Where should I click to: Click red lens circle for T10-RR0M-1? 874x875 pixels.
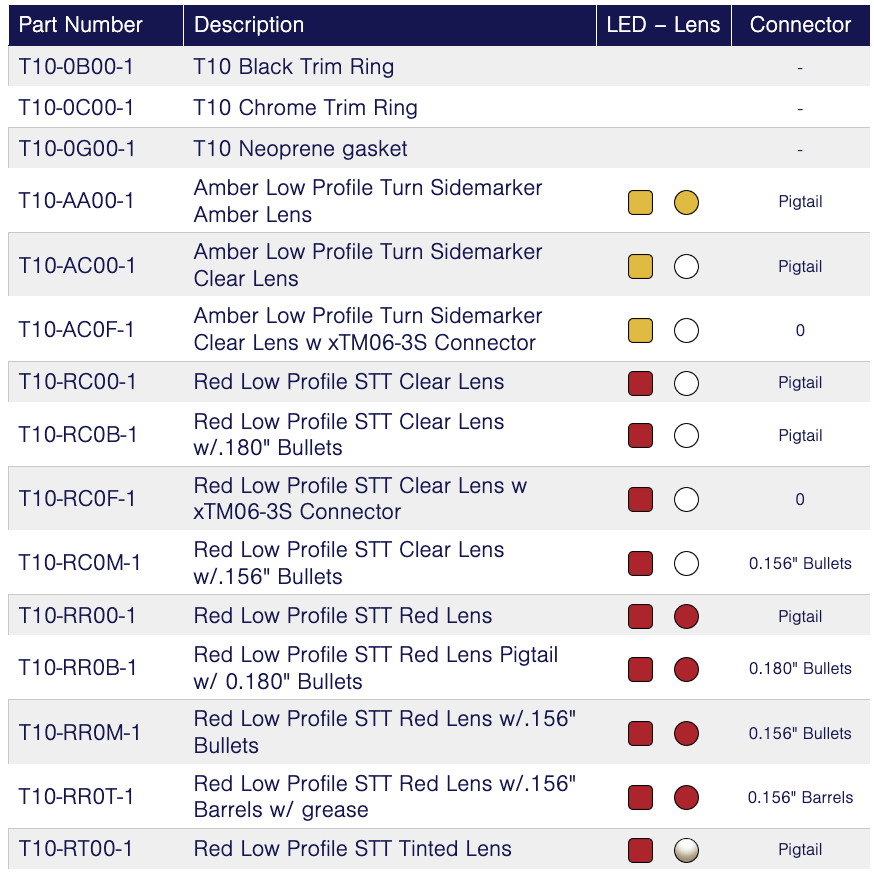point(686,733)
